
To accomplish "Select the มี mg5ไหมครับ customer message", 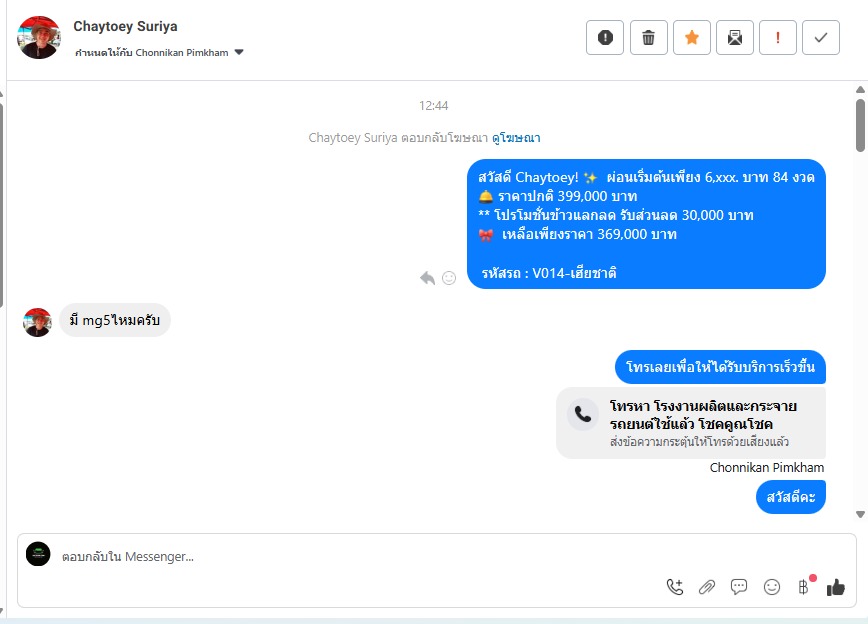I will pyautogui.click(x=115, y=320).
